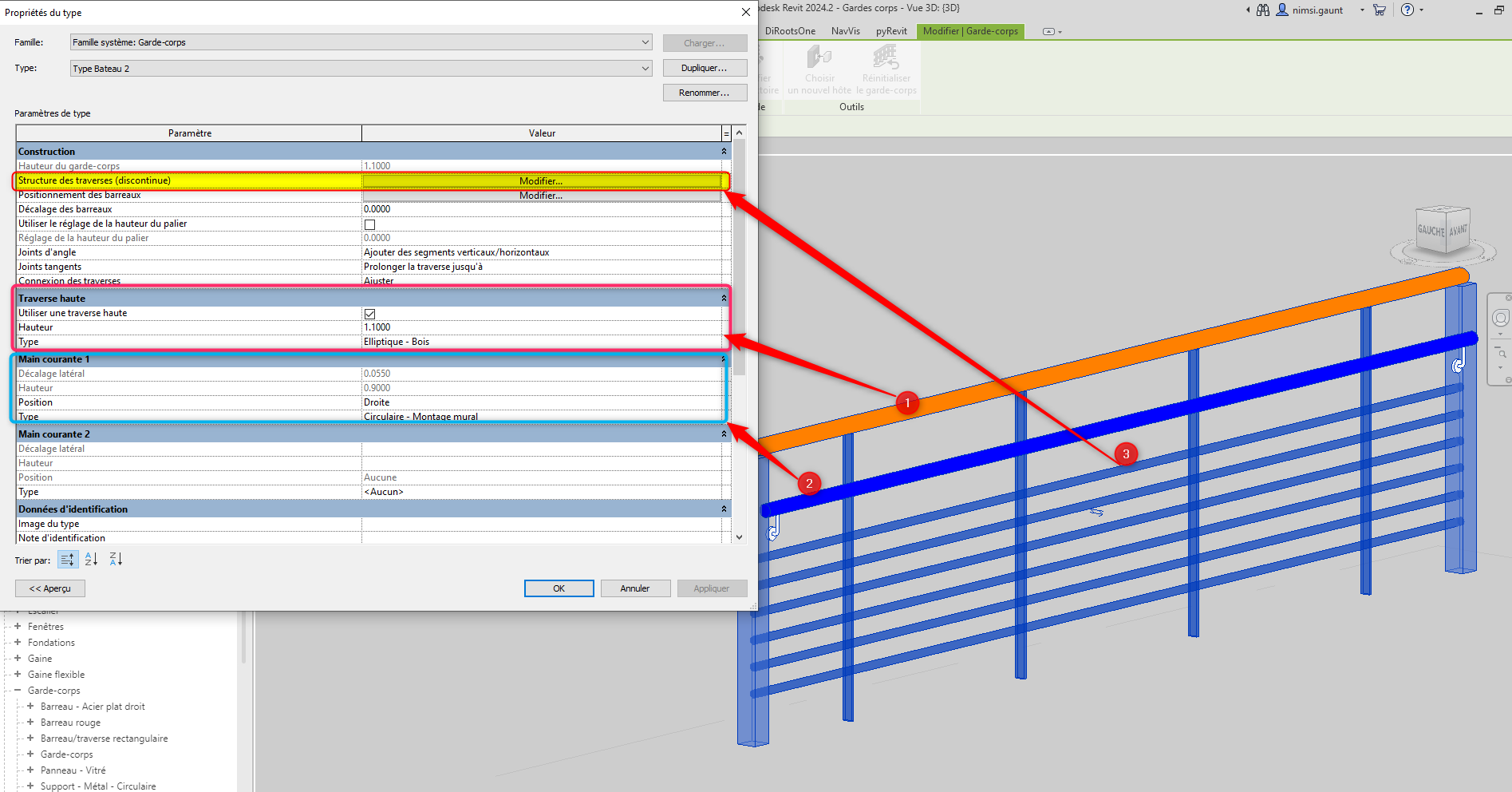The image size is (1512, 792).
Task: Click the Hauteur value field under Traverse haute
Action: tap(541, 327)
